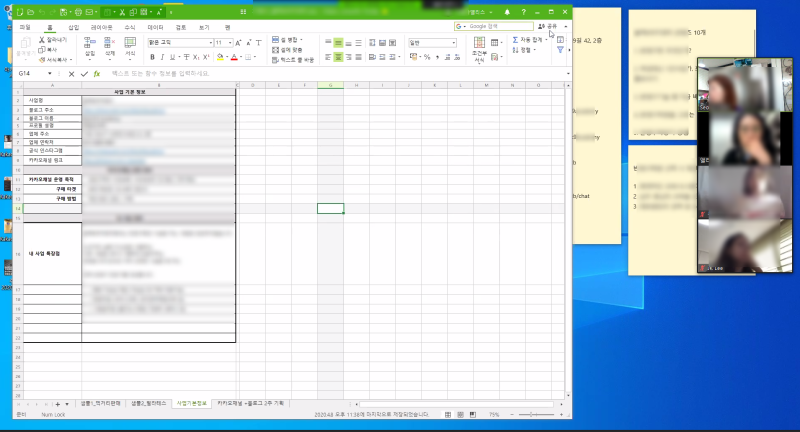Open the 데이터 ribbon tab
Viewport: 800px width, 432px height.
pos(155,27)
